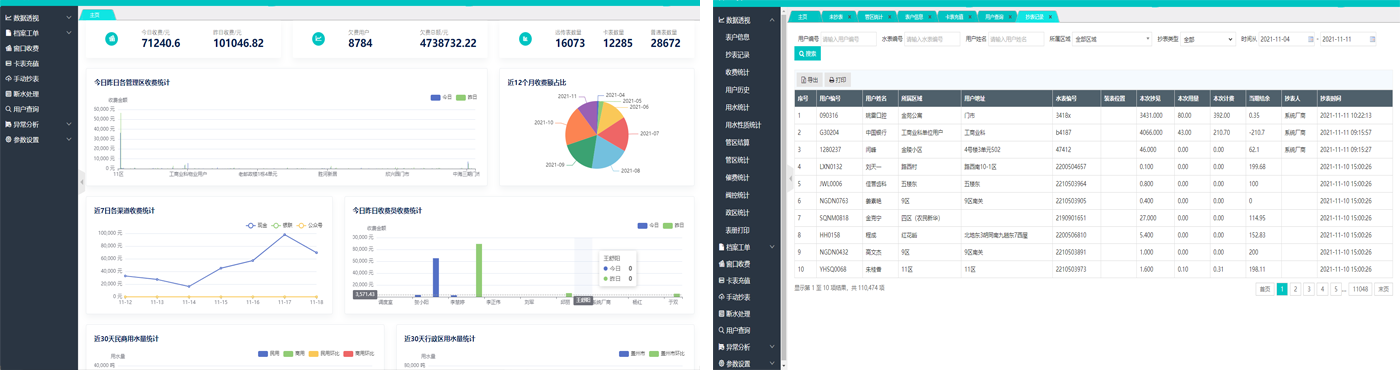The height and width of the screenshot is (370, 1400).
Task: Click the 远传表数量 stat card icon
Action: [525, 39]
